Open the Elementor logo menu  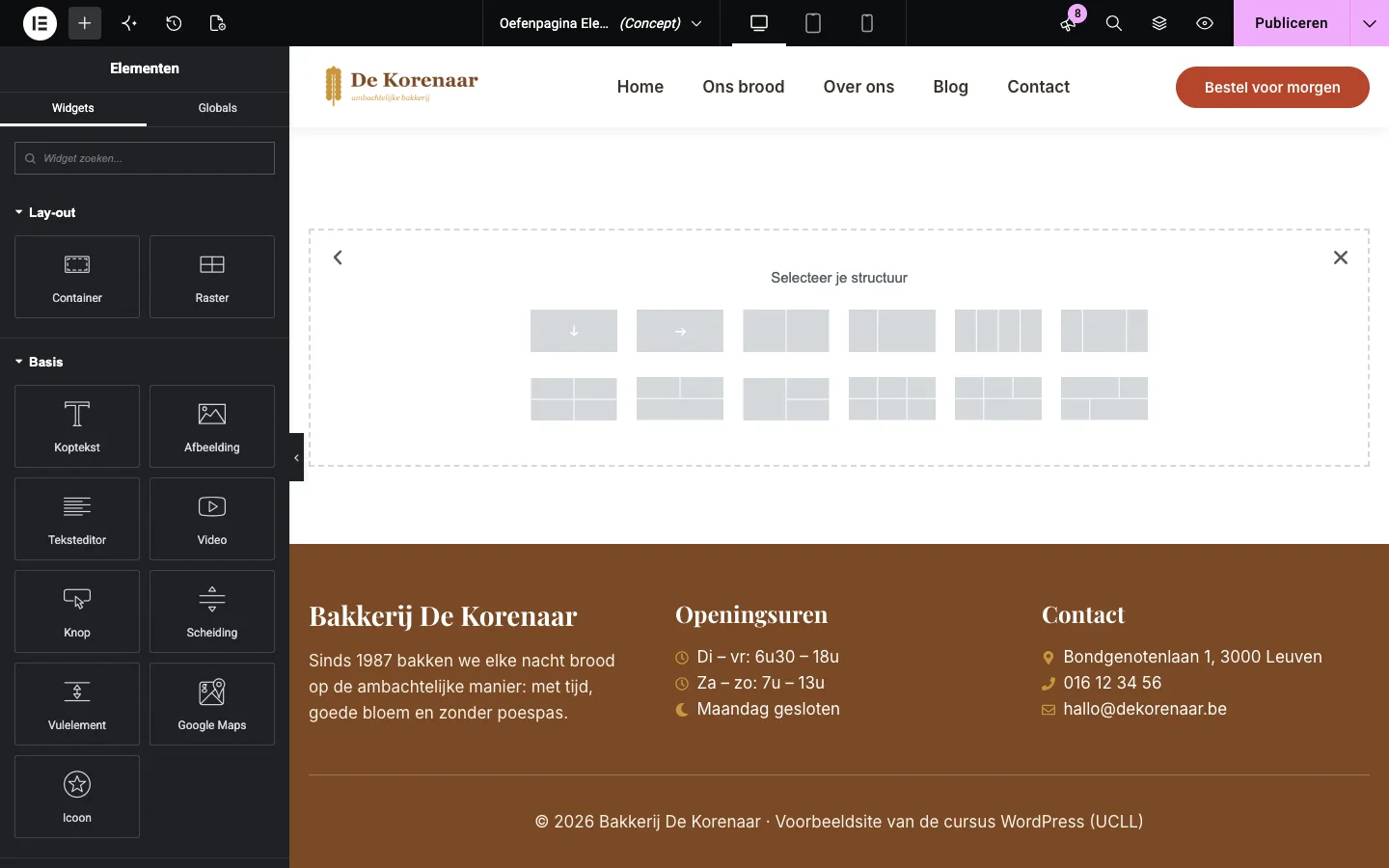tap(40, 23)
